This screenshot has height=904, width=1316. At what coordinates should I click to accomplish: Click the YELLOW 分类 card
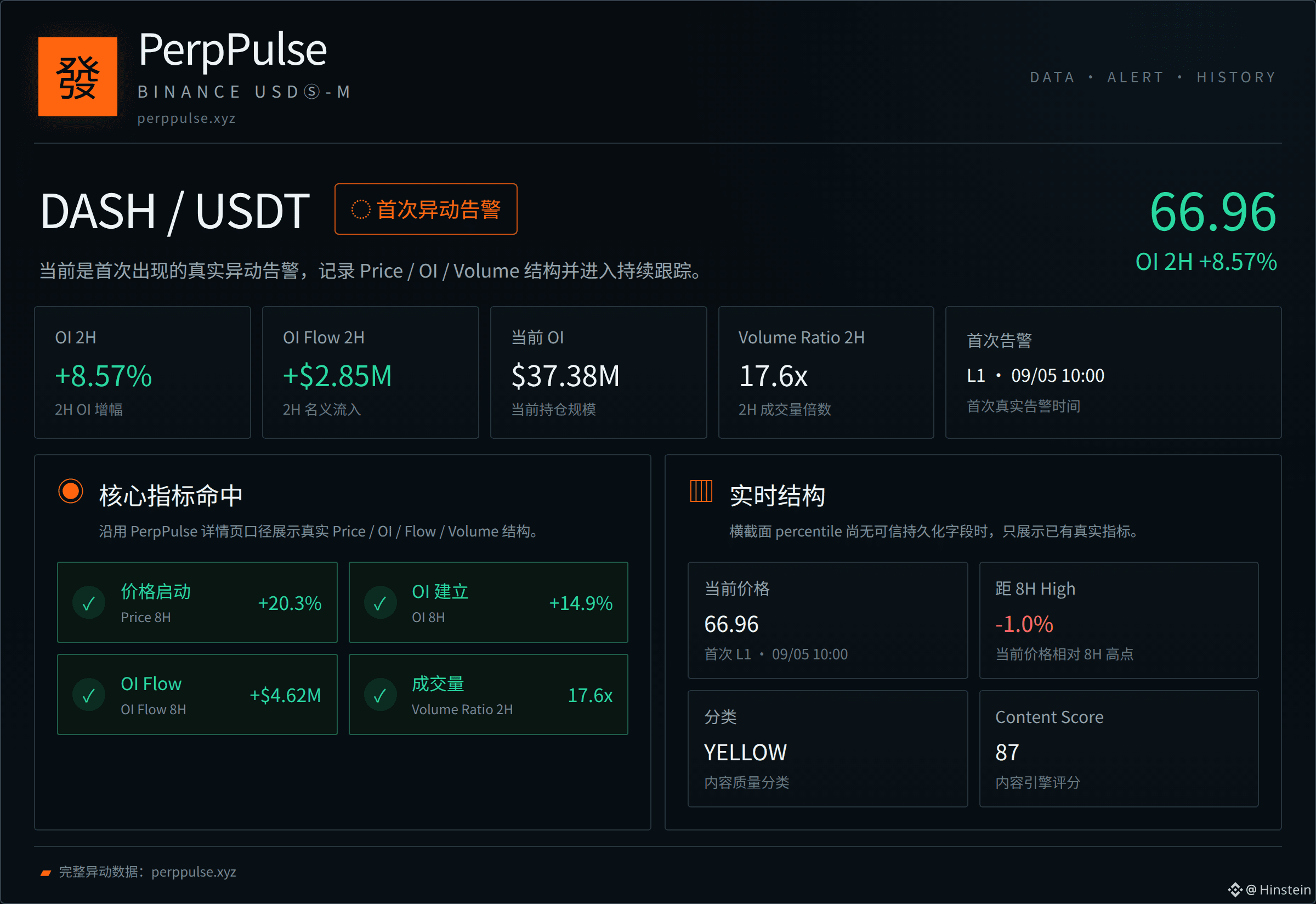[827, 749]
